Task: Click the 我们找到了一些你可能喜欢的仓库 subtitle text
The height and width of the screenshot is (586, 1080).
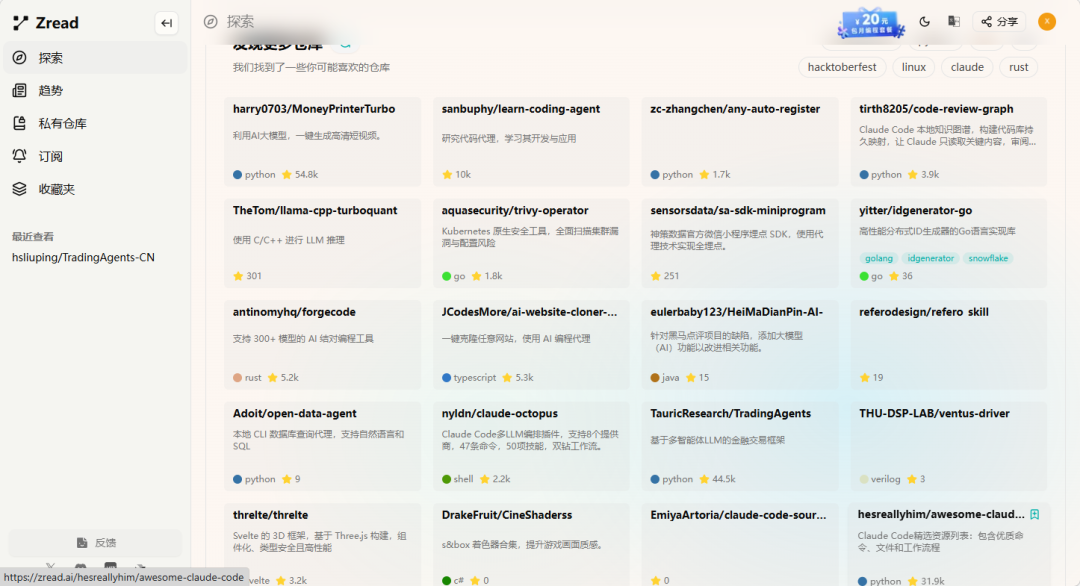Action: pos(311,67)
